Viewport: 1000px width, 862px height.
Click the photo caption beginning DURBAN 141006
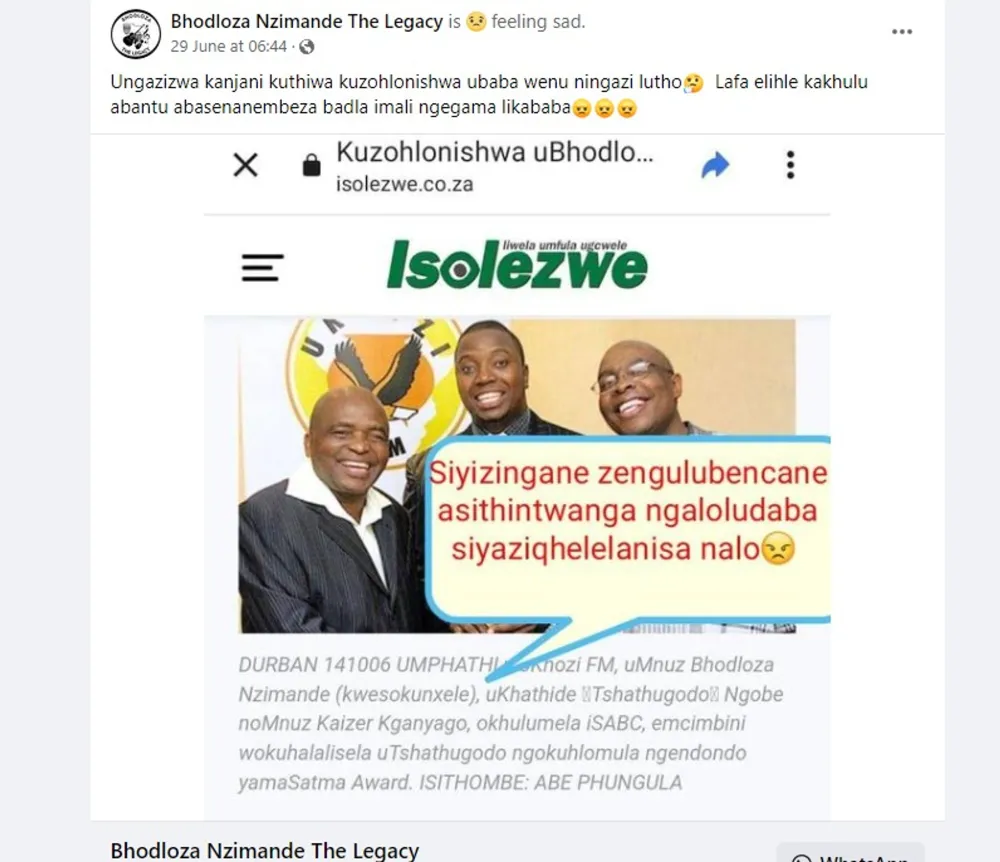point(511,724)
